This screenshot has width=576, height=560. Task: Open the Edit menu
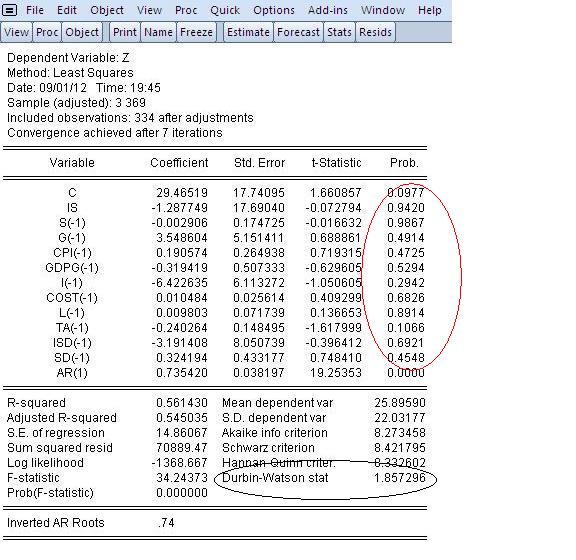click(x=66, y=10)
